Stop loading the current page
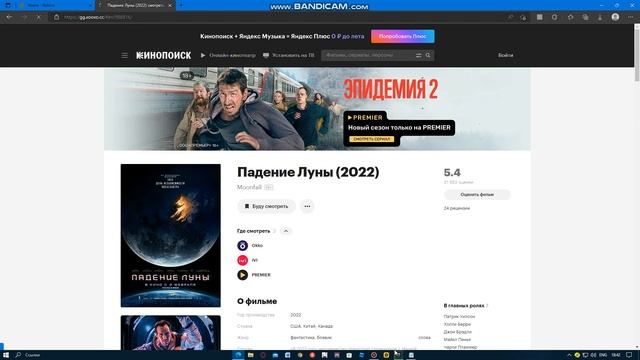640x360 pixels. tap(38, 17)
